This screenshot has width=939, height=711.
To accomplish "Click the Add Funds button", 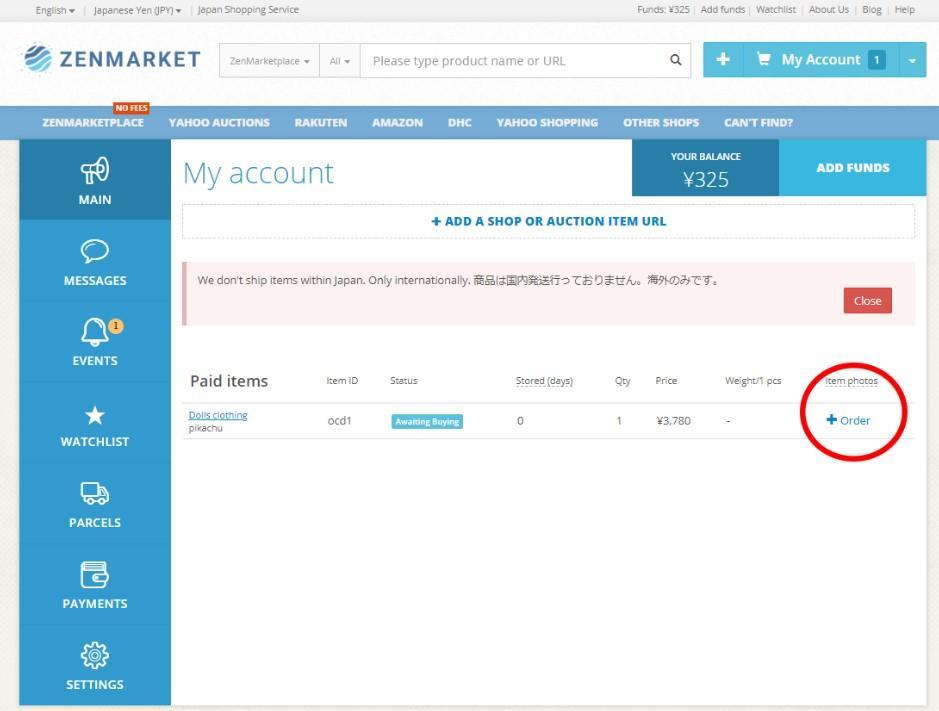I will coord(852,168).
